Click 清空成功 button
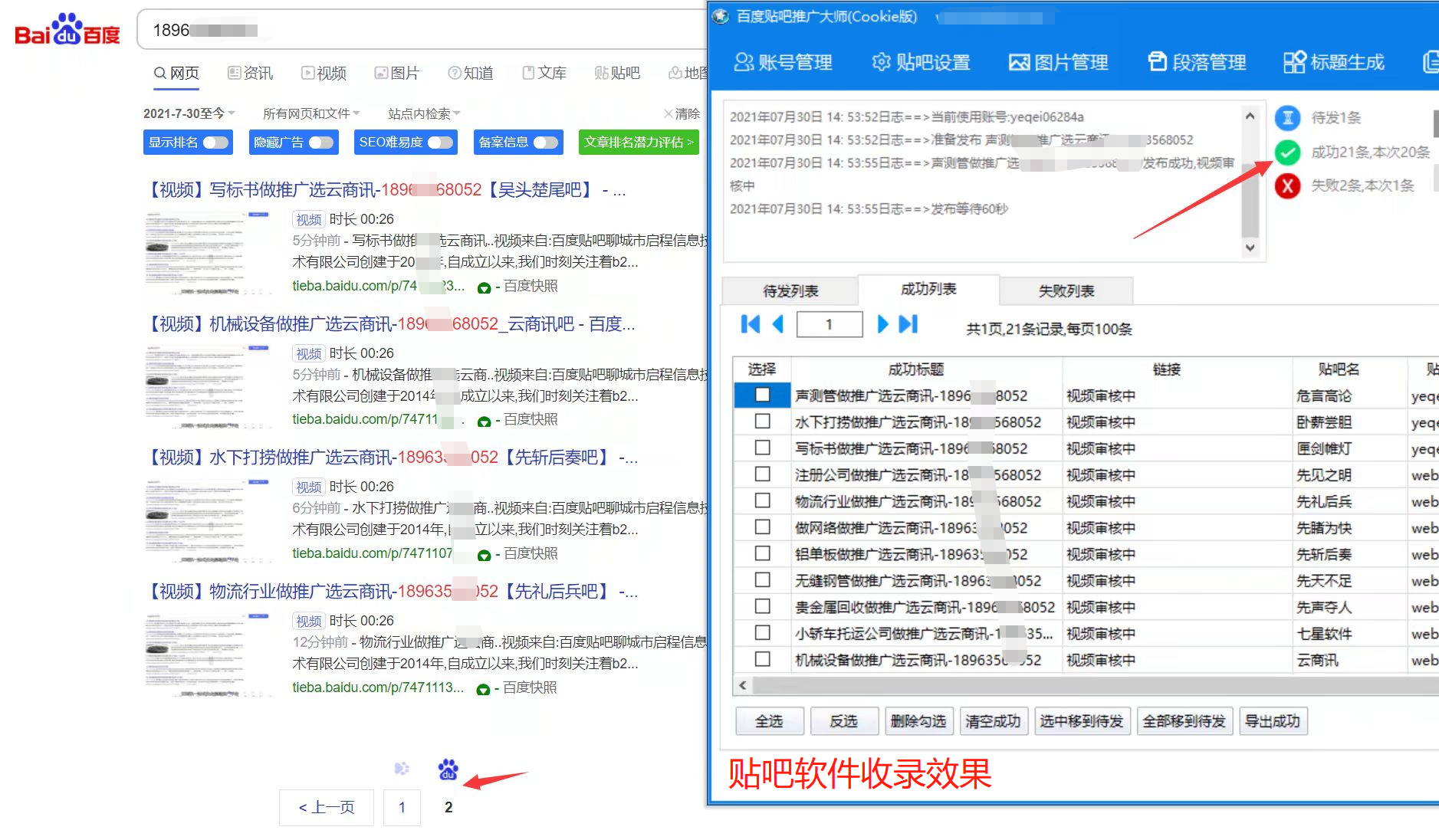 tap(993, 721)
